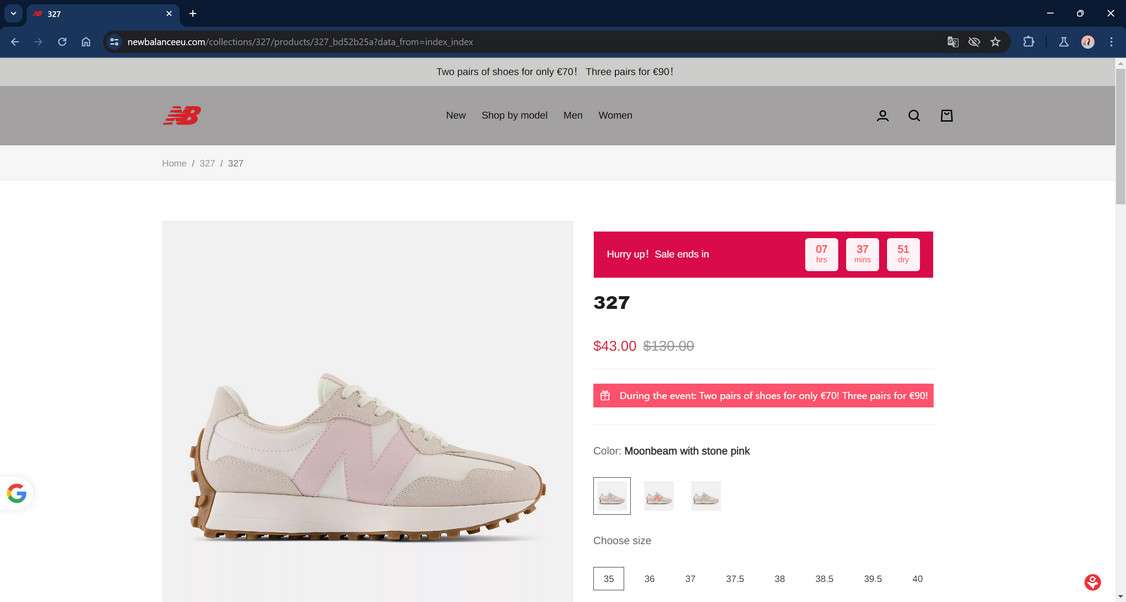This screenshot has height=602, width=1126.
Task: Open the Women menu item
Action: [x=615, y=116]
